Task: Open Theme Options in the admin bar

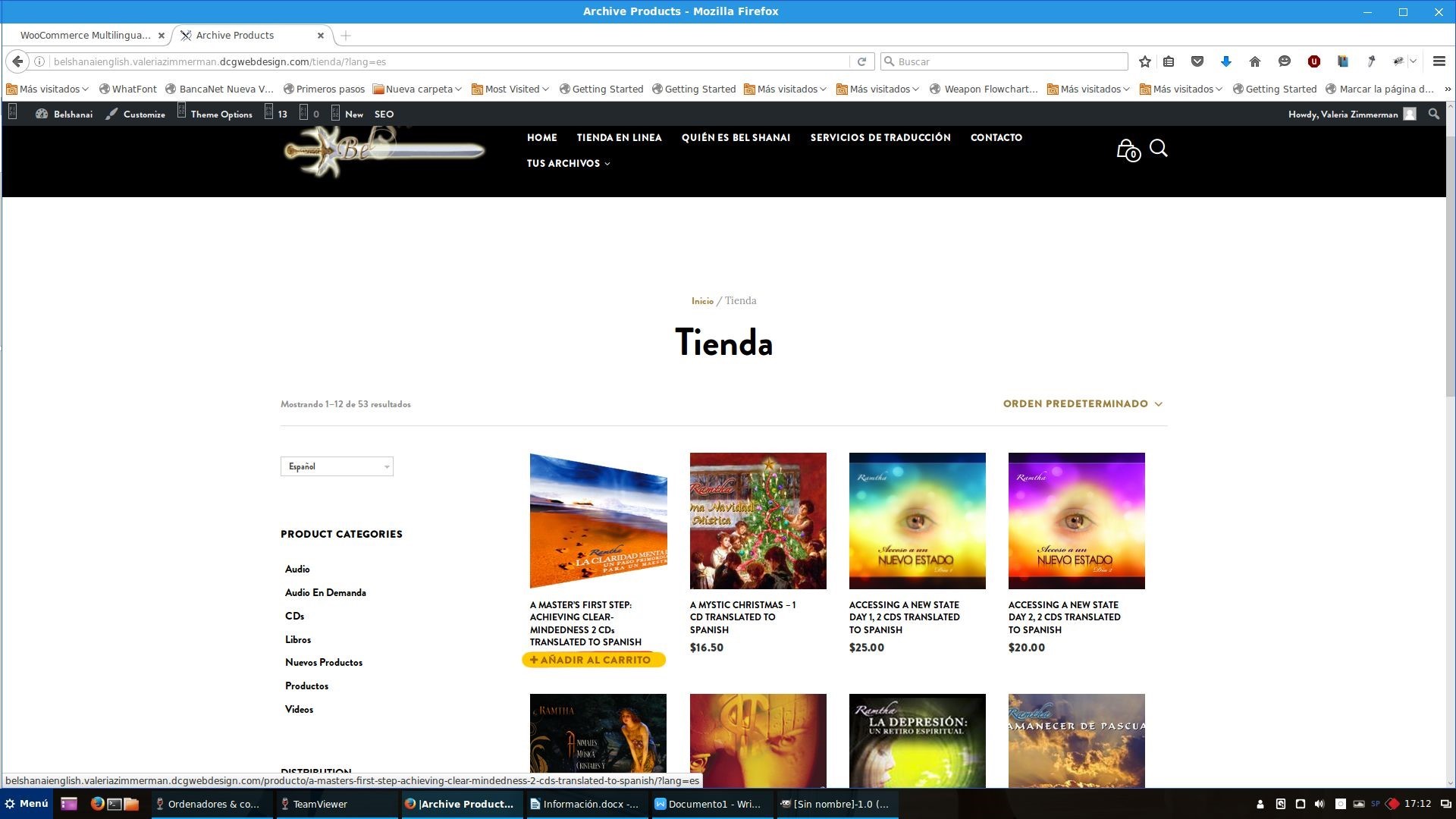Action: [215, 114]
